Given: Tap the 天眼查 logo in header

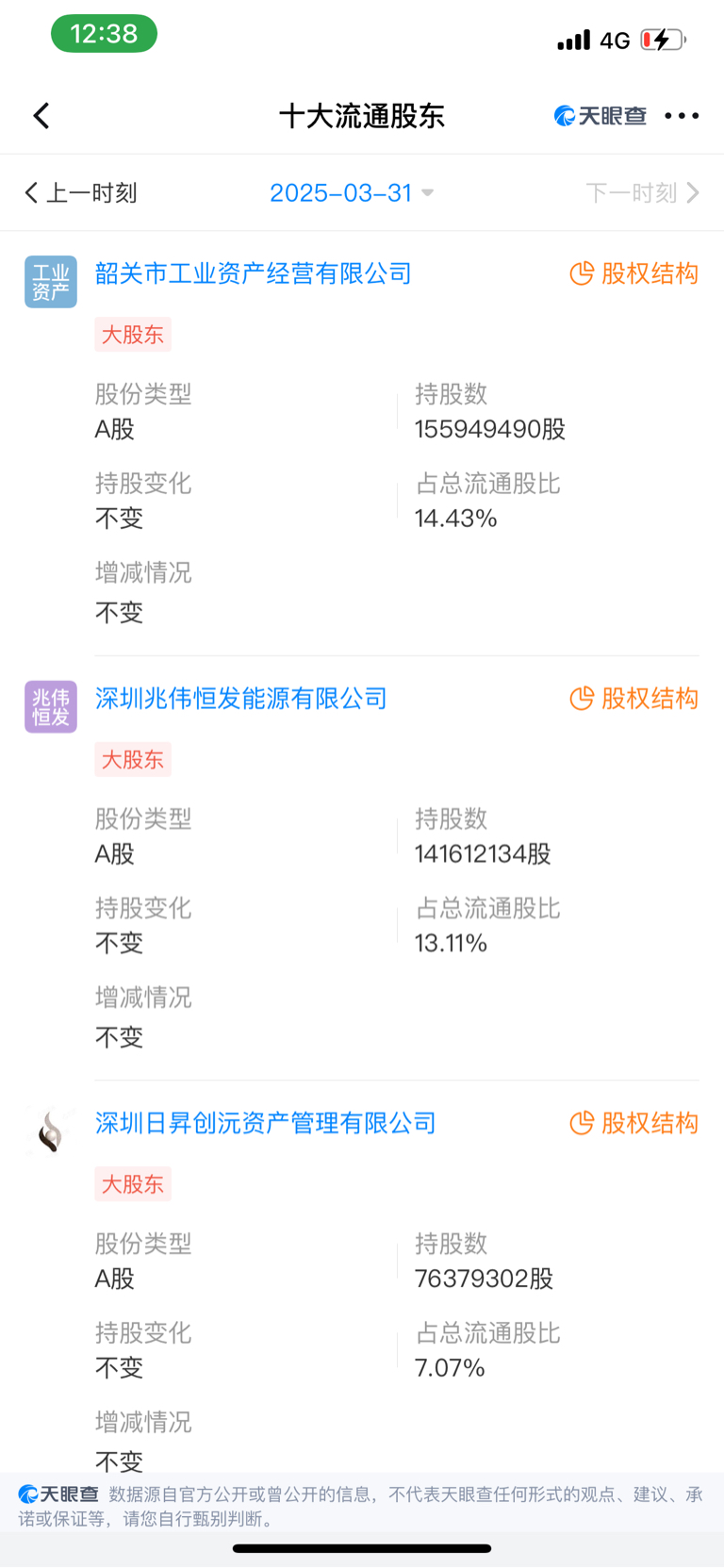Looking at the screenshot, I should click(x=601, y=116).
